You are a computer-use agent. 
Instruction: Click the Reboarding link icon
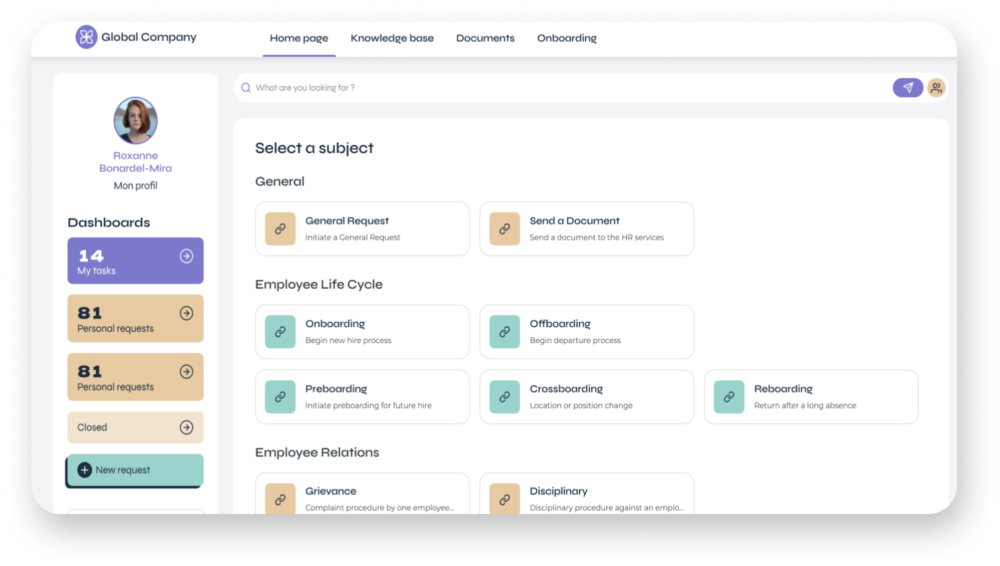tap(729, 397)
